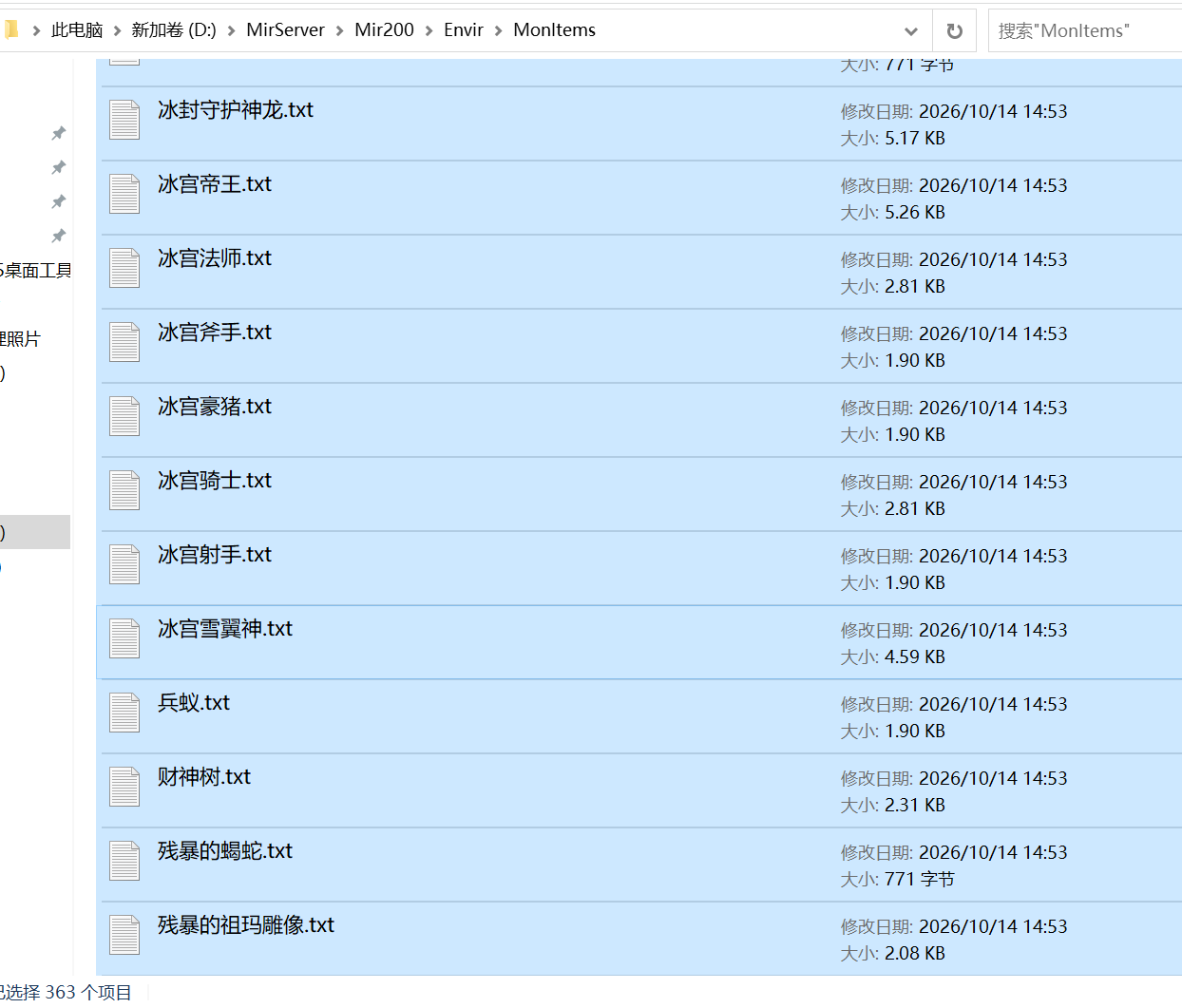Select file name 冰宫斧手.txt
Viewport: 1182px width, 1008px height.
click(215, 333)
